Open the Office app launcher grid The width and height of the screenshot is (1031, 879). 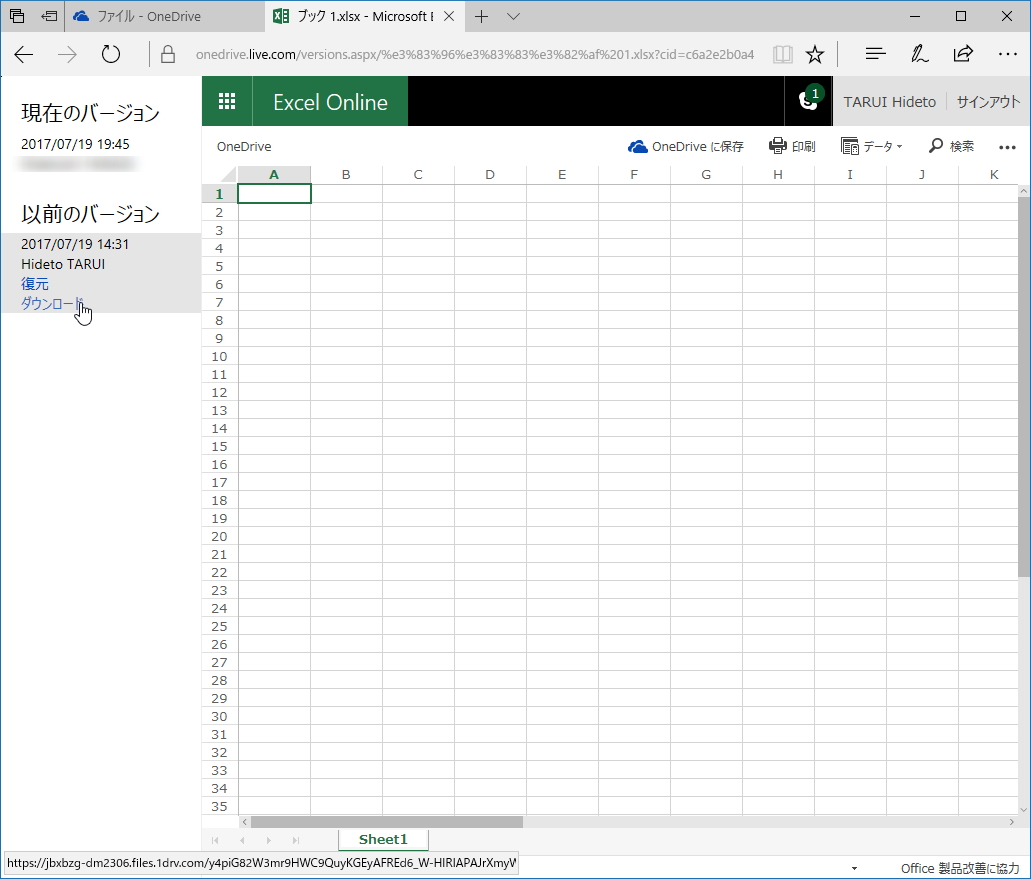(227, 100)
